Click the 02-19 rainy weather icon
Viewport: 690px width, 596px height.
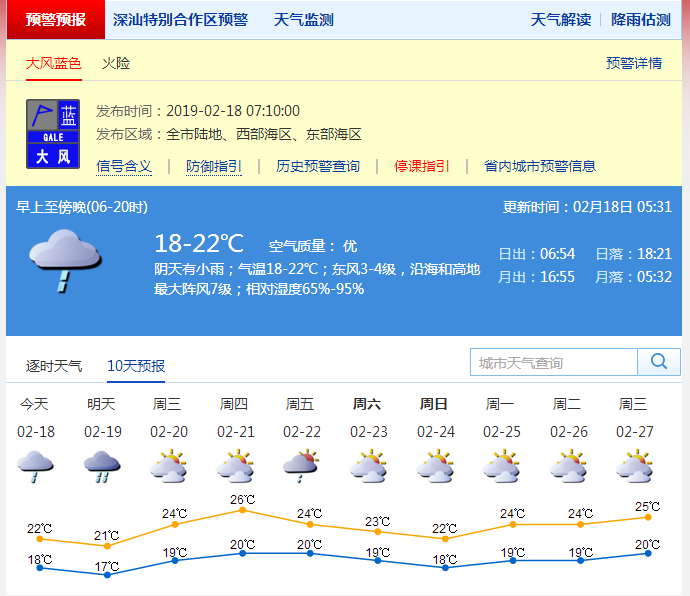[101, 466]
